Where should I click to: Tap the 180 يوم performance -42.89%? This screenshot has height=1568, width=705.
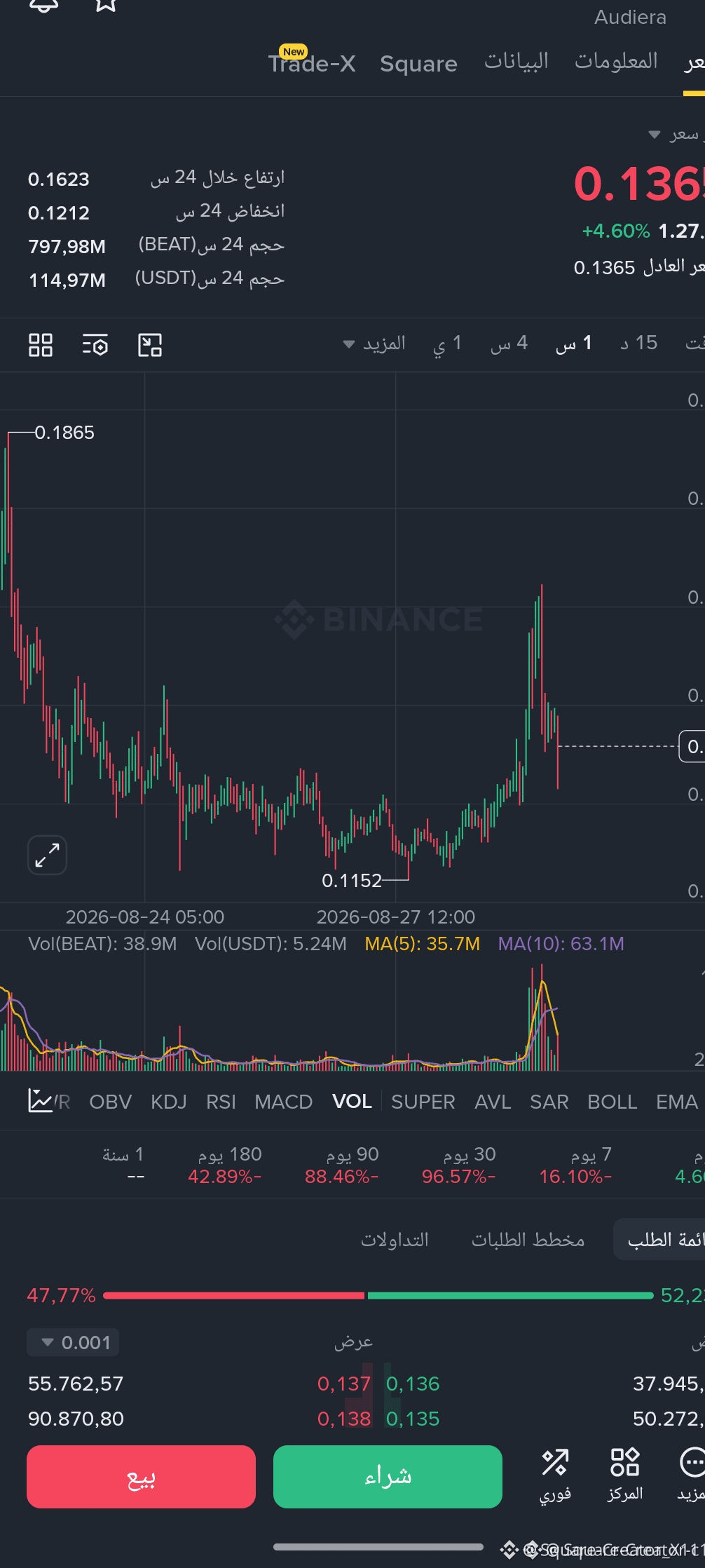(225, 1165)
